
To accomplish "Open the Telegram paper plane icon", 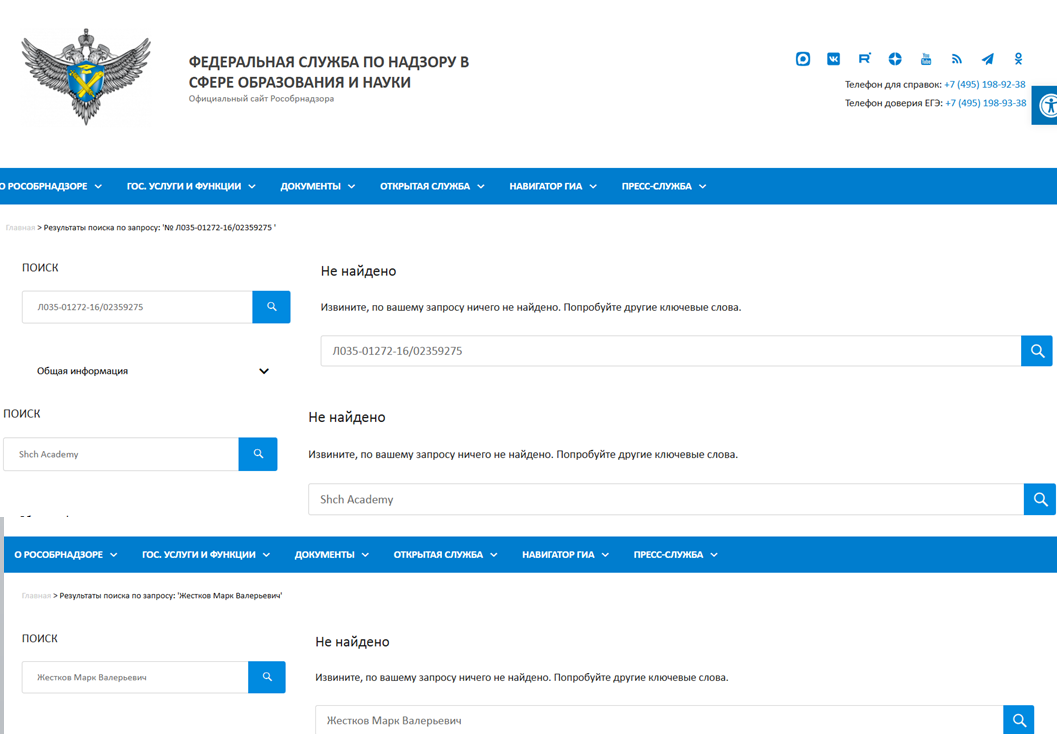I will coord(988,59).
